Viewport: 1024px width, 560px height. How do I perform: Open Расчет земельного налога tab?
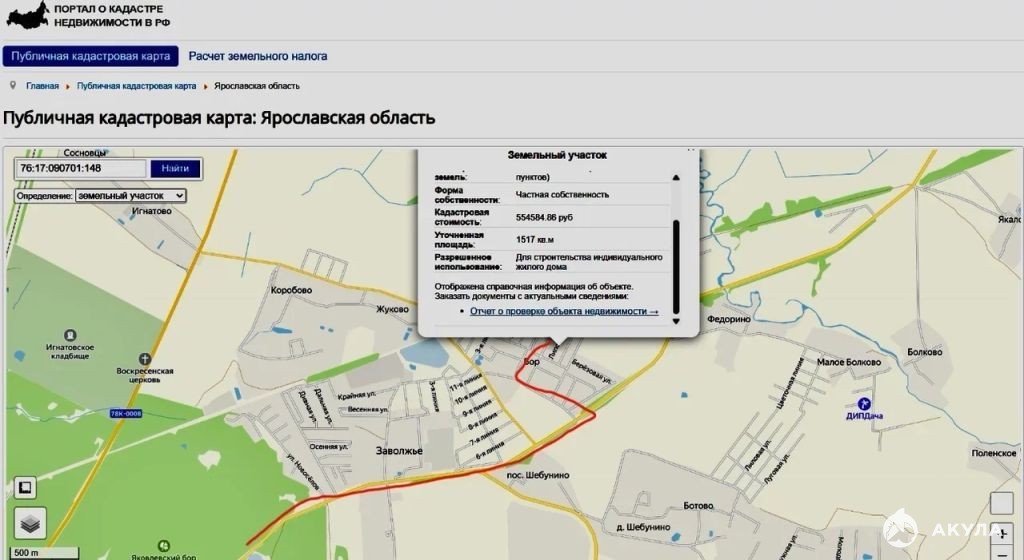coord(258,56)
